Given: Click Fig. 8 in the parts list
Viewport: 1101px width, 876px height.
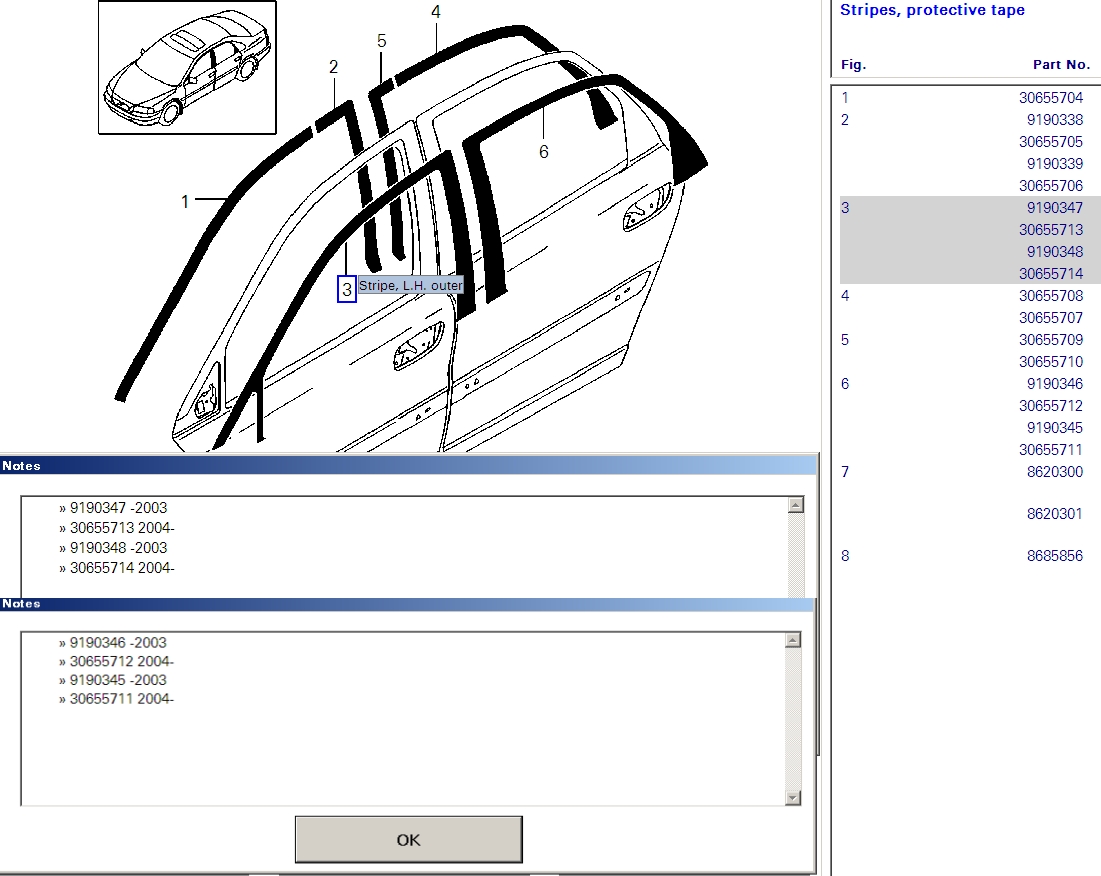Looking at the screenshot, I should click(845, 556).
